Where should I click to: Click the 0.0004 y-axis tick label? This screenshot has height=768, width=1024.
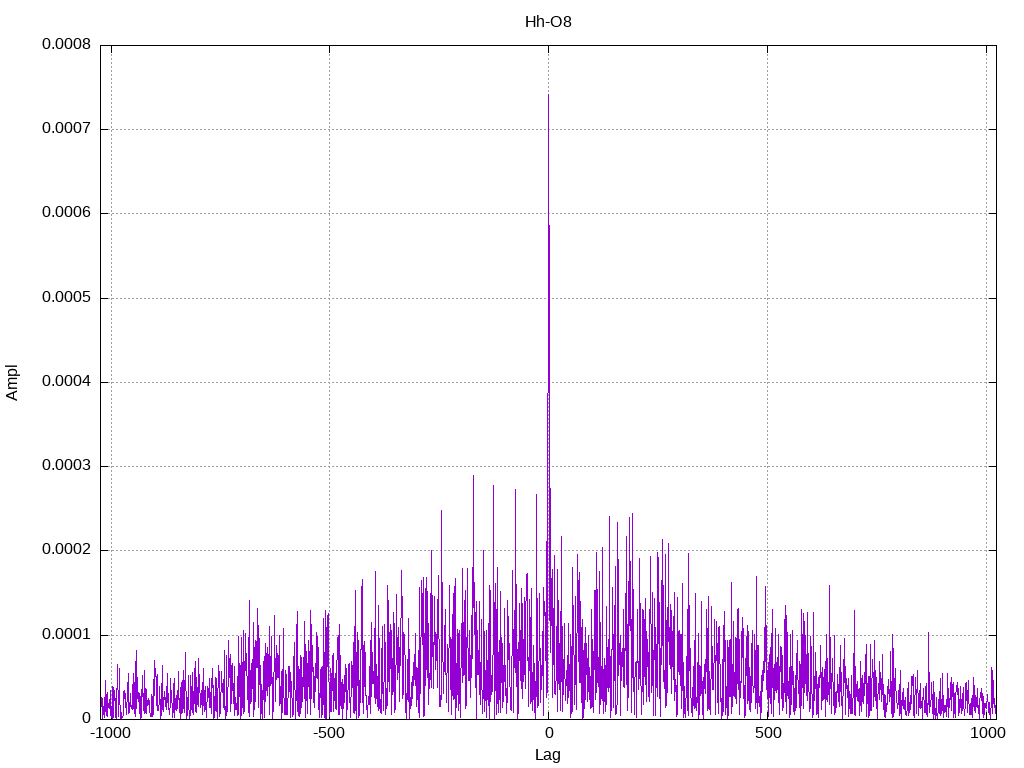[67, 381]
